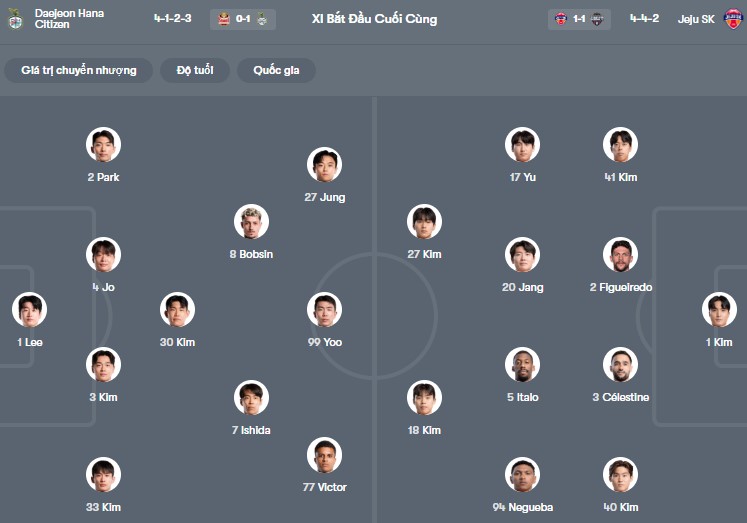The image size is (747, 523).
Task: Open player 2 Figueiredo's avatar
Action: point(620,255)
